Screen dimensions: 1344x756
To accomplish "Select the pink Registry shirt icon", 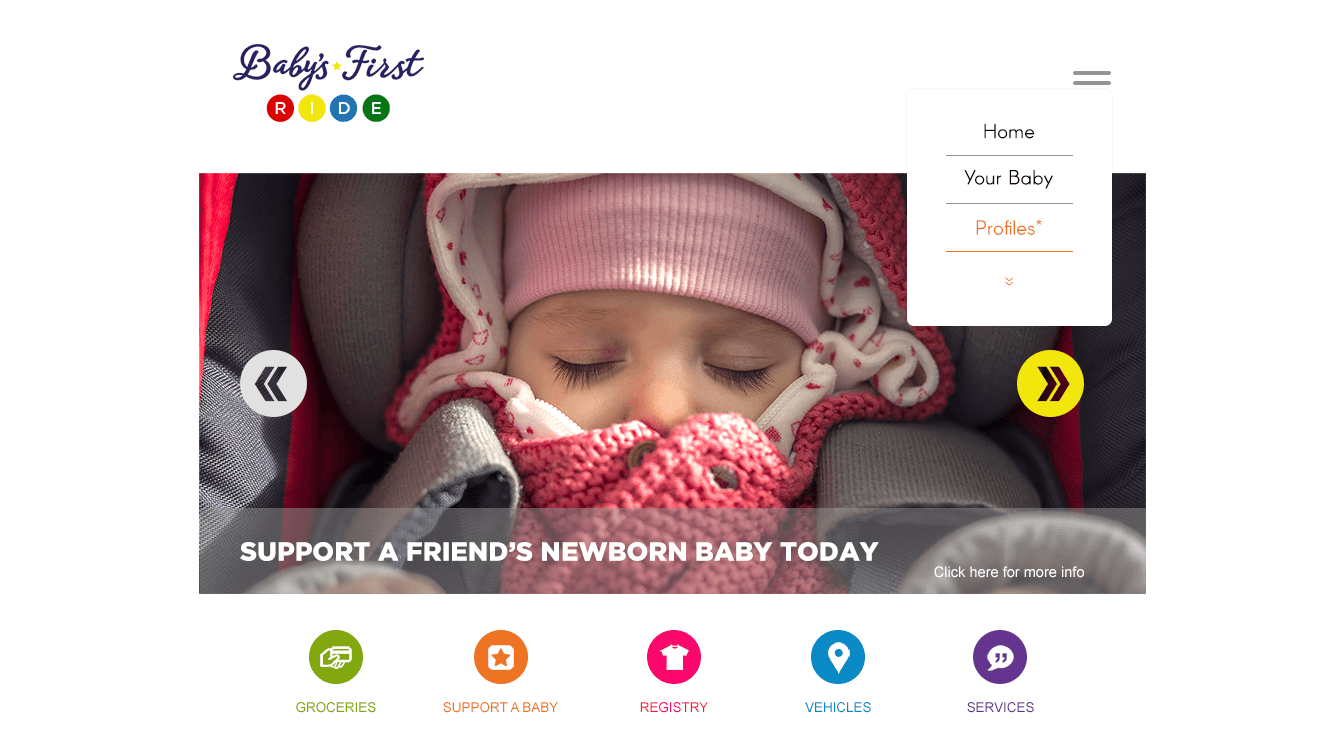I will [674, 657].
